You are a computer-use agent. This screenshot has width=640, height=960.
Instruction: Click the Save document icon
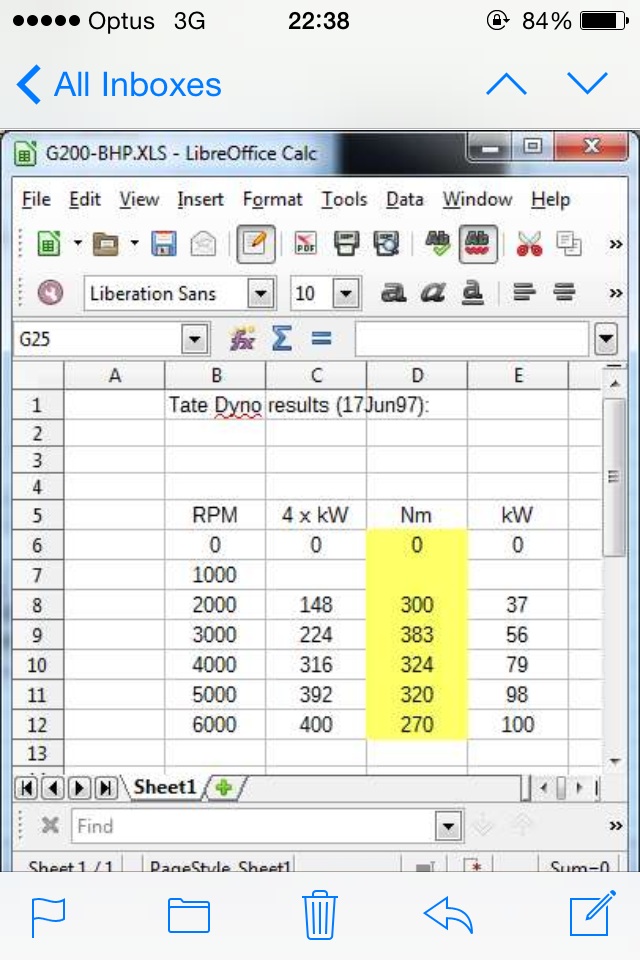click(163, 244)
